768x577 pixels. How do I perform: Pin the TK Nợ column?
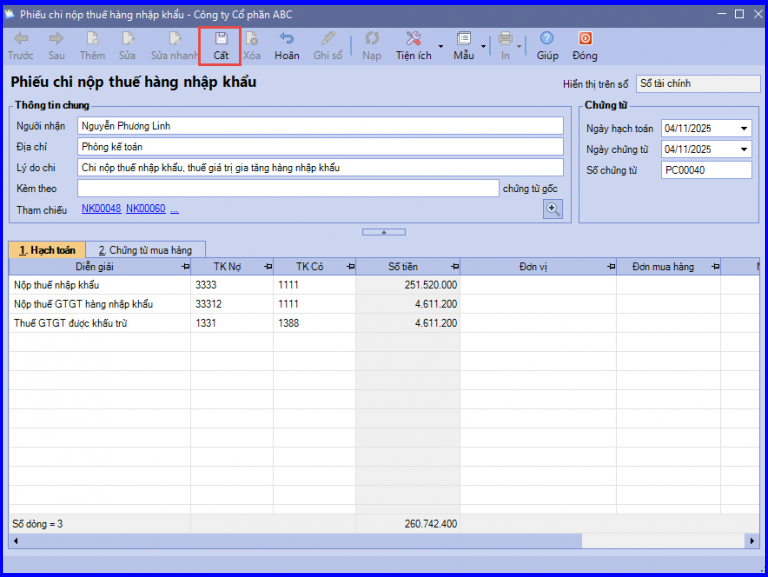coord(268,267)
